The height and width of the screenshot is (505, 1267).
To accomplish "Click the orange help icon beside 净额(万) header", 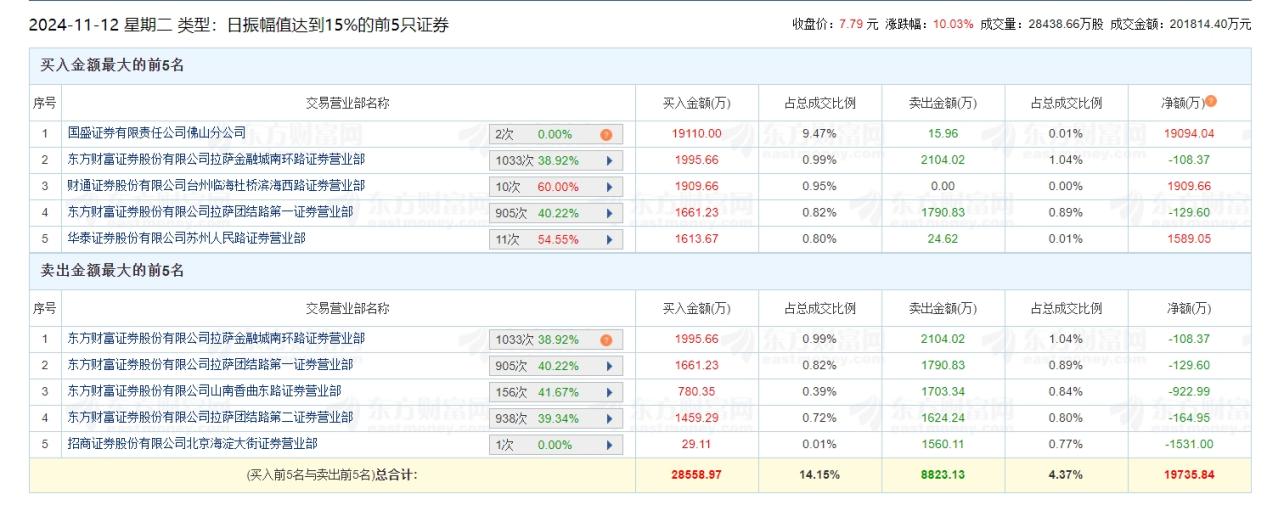I will (1211, 101).
